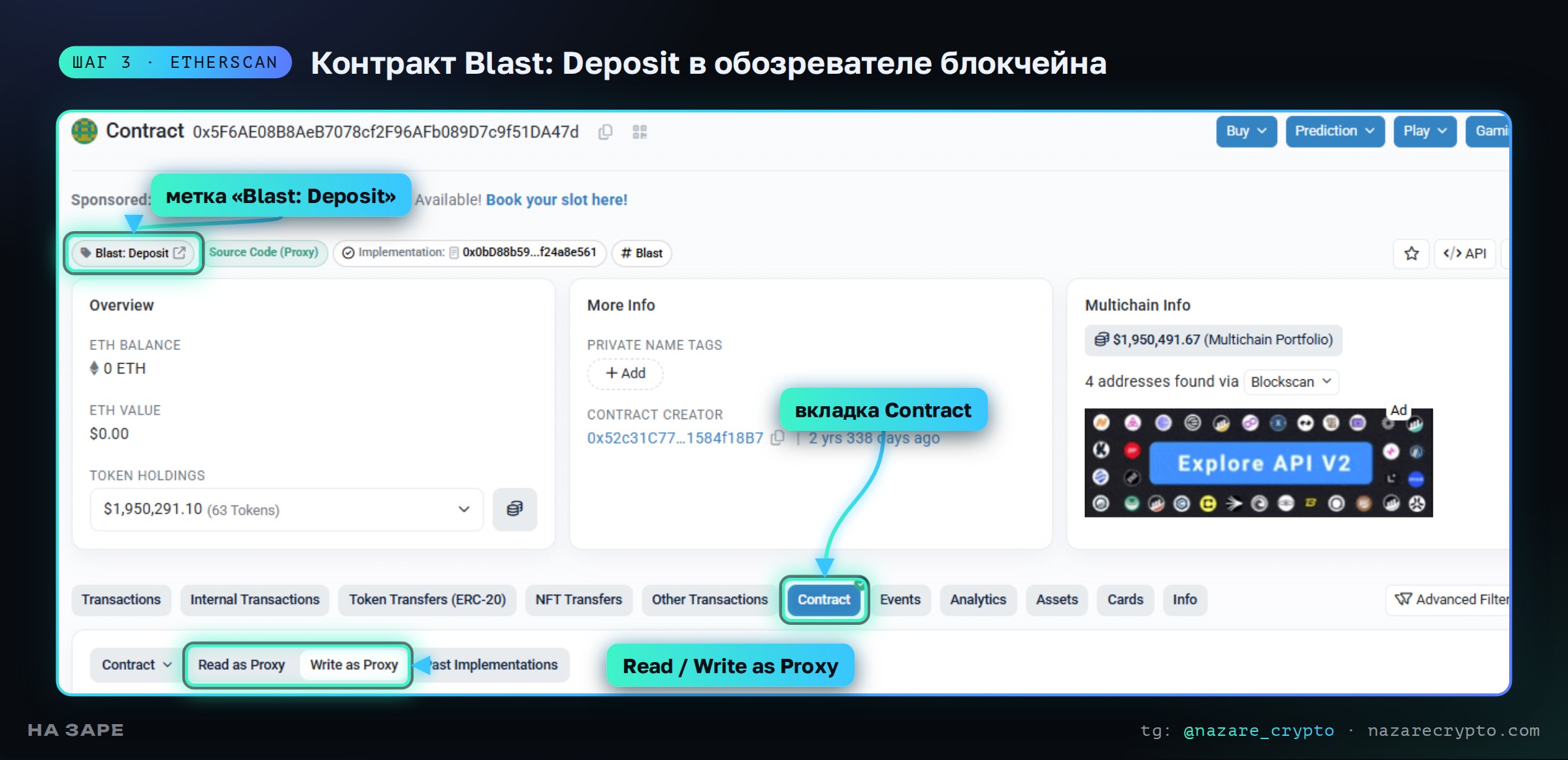Open the Cards tab
The height and width of the screenshot is (760, 1568).
pyautogui.click(x=1125, y=599)
